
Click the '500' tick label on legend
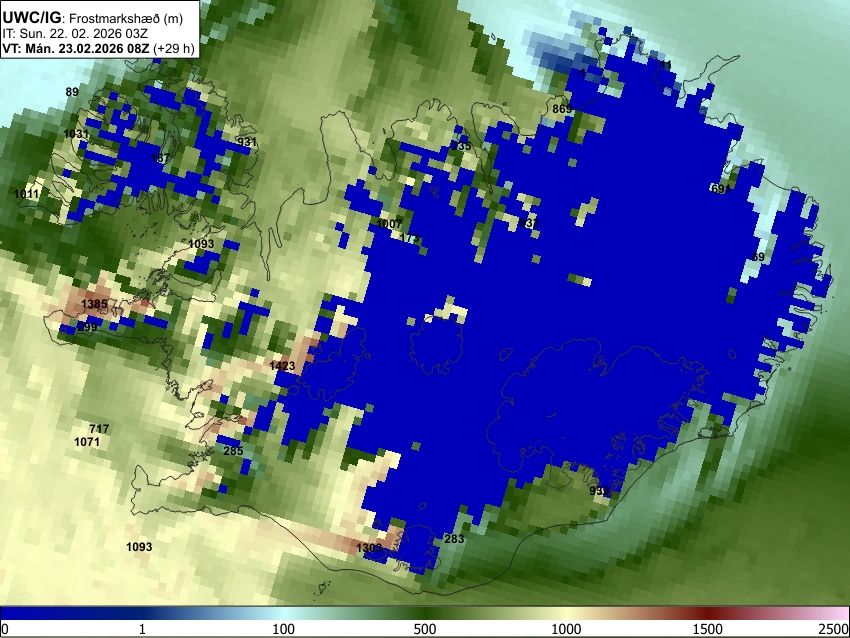(424, 629)
